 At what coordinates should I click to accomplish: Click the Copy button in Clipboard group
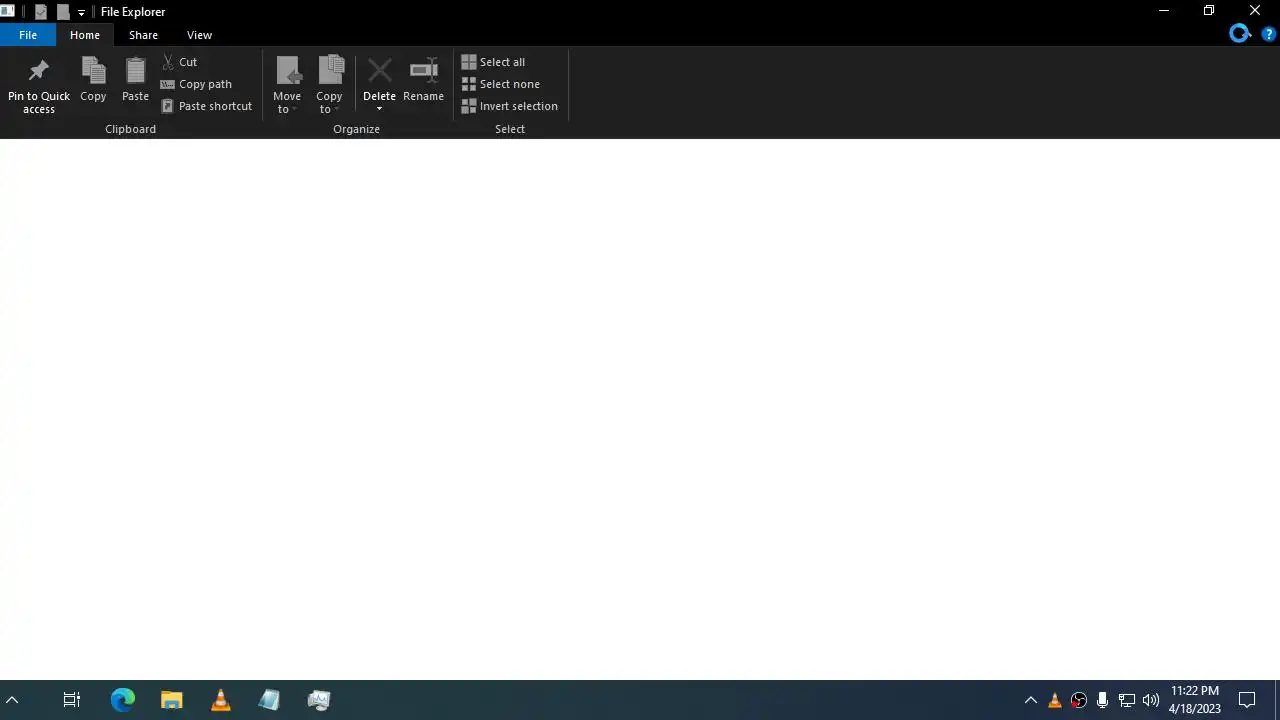[93, 80]
